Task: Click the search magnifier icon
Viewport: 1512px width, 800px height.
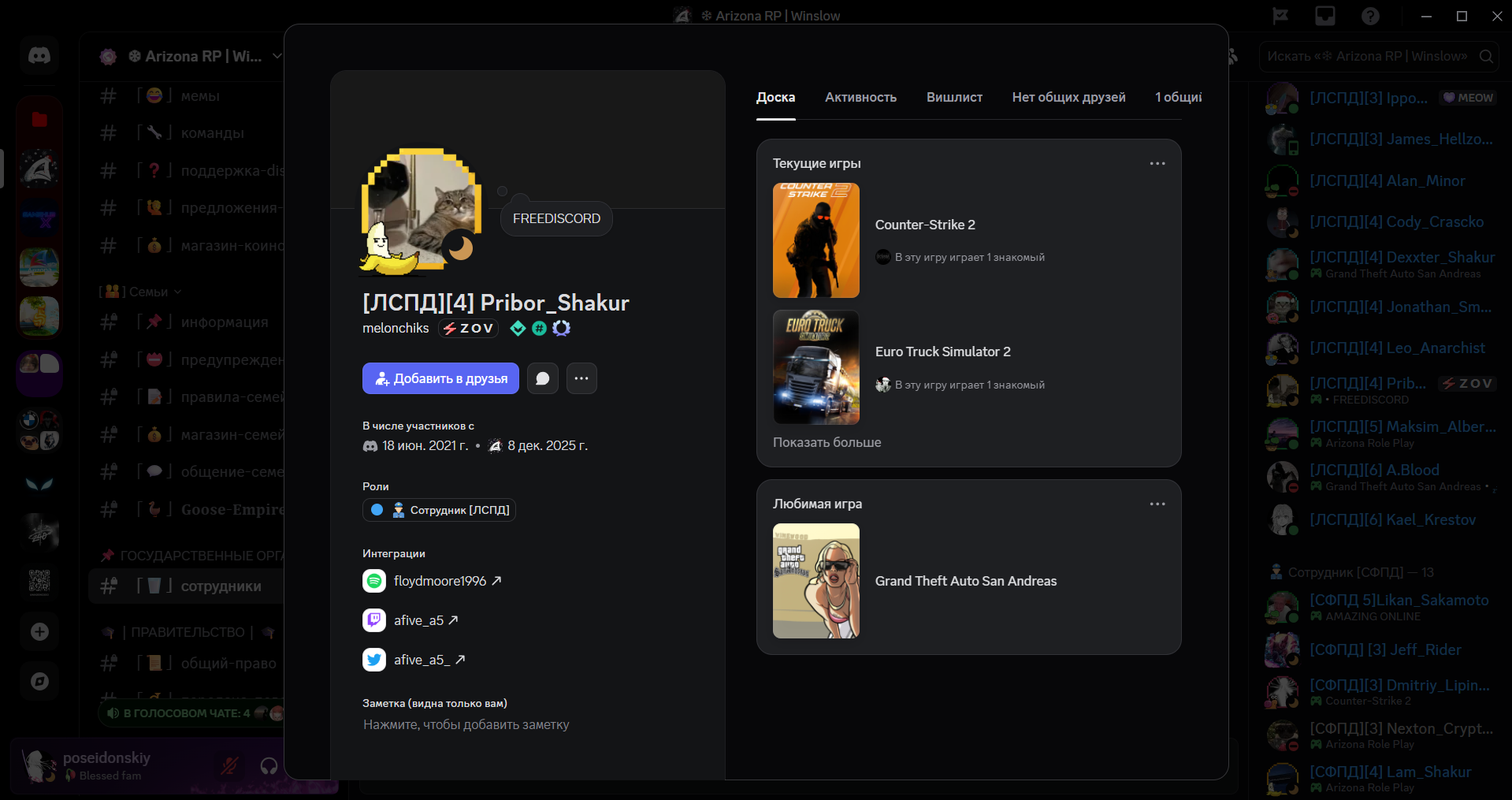Action: (x=1486, y=56)
